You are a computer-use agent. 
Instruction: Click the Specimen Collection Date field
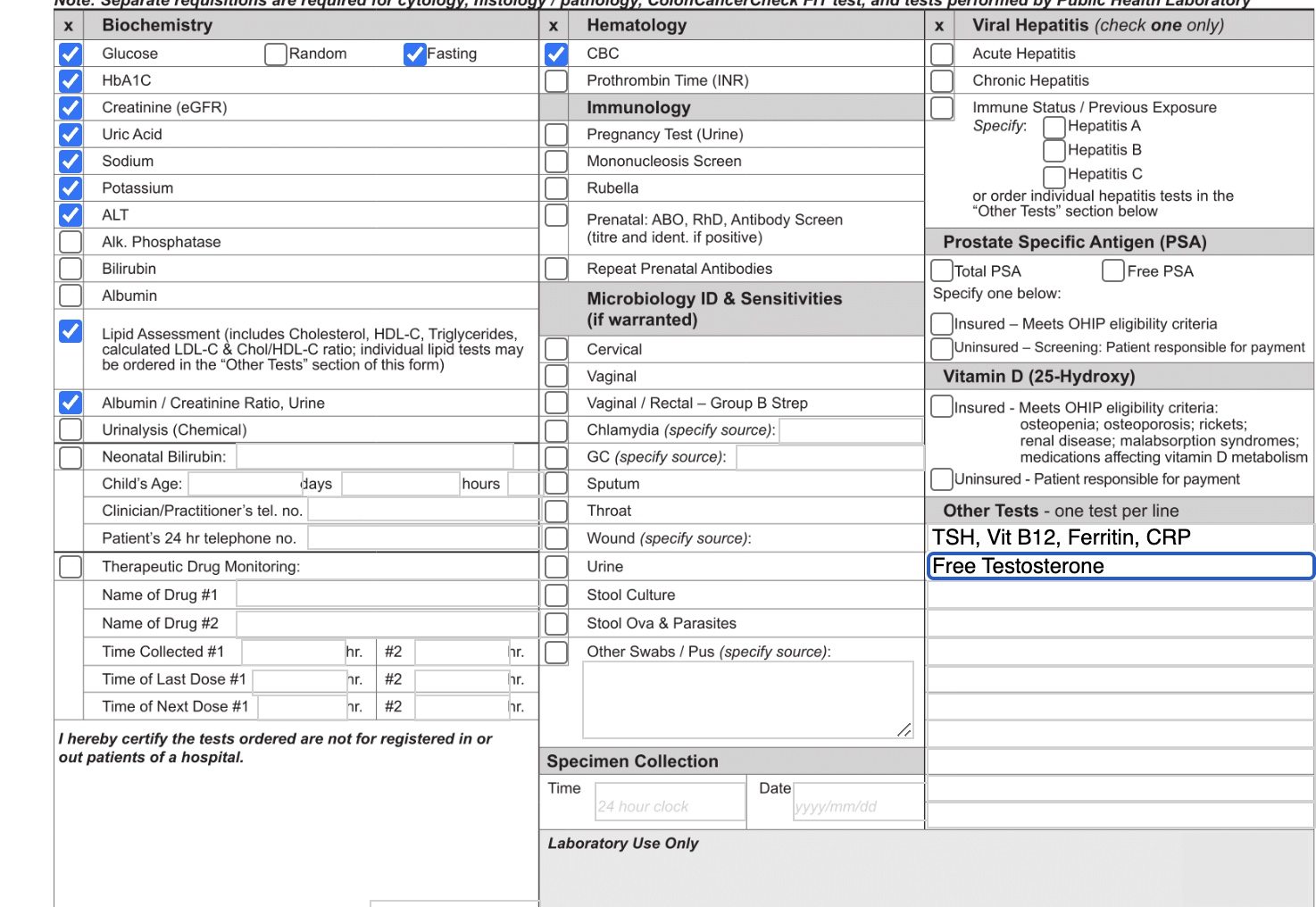tap(858, 801)
